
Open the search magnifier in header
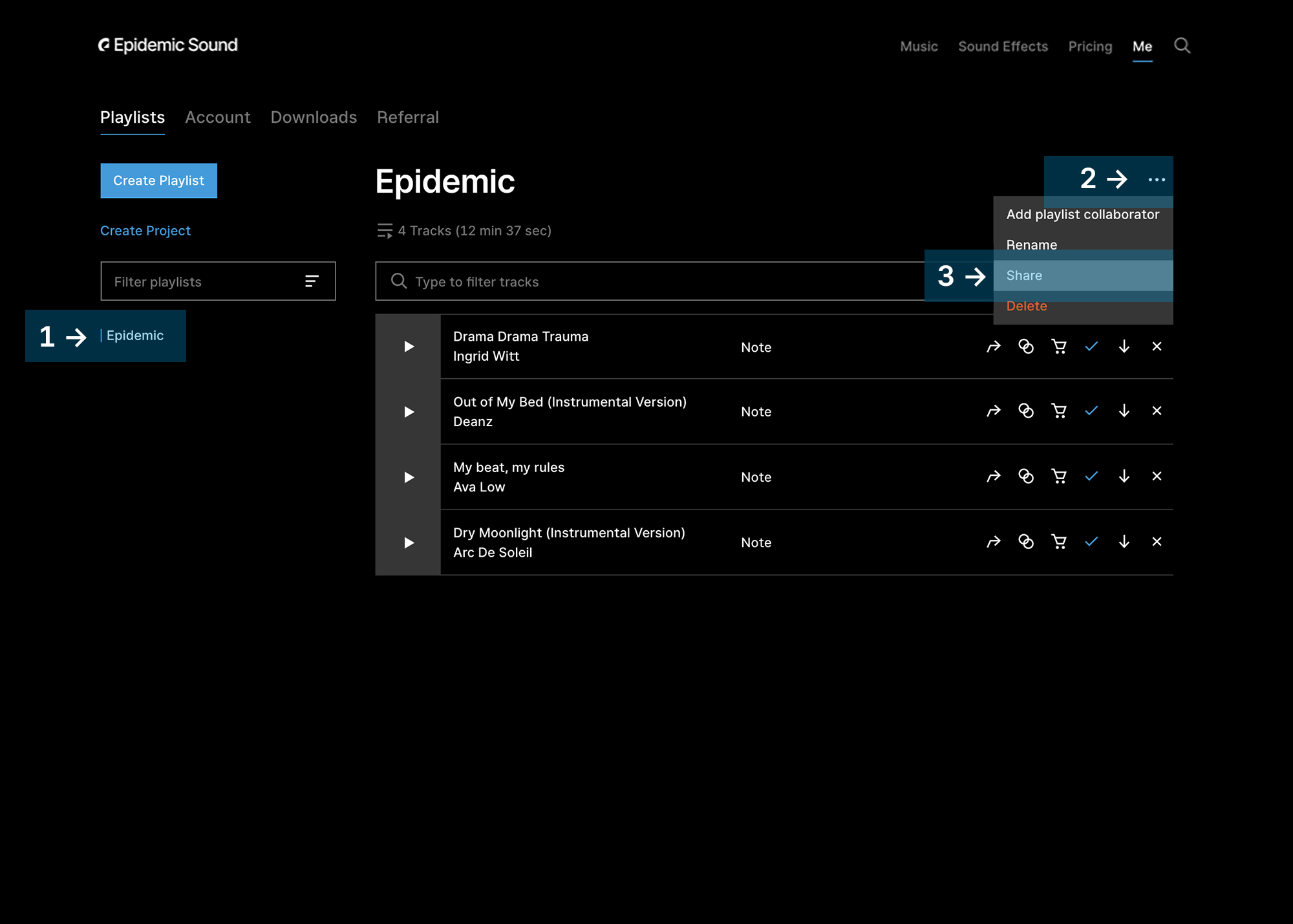point(1182,46)
